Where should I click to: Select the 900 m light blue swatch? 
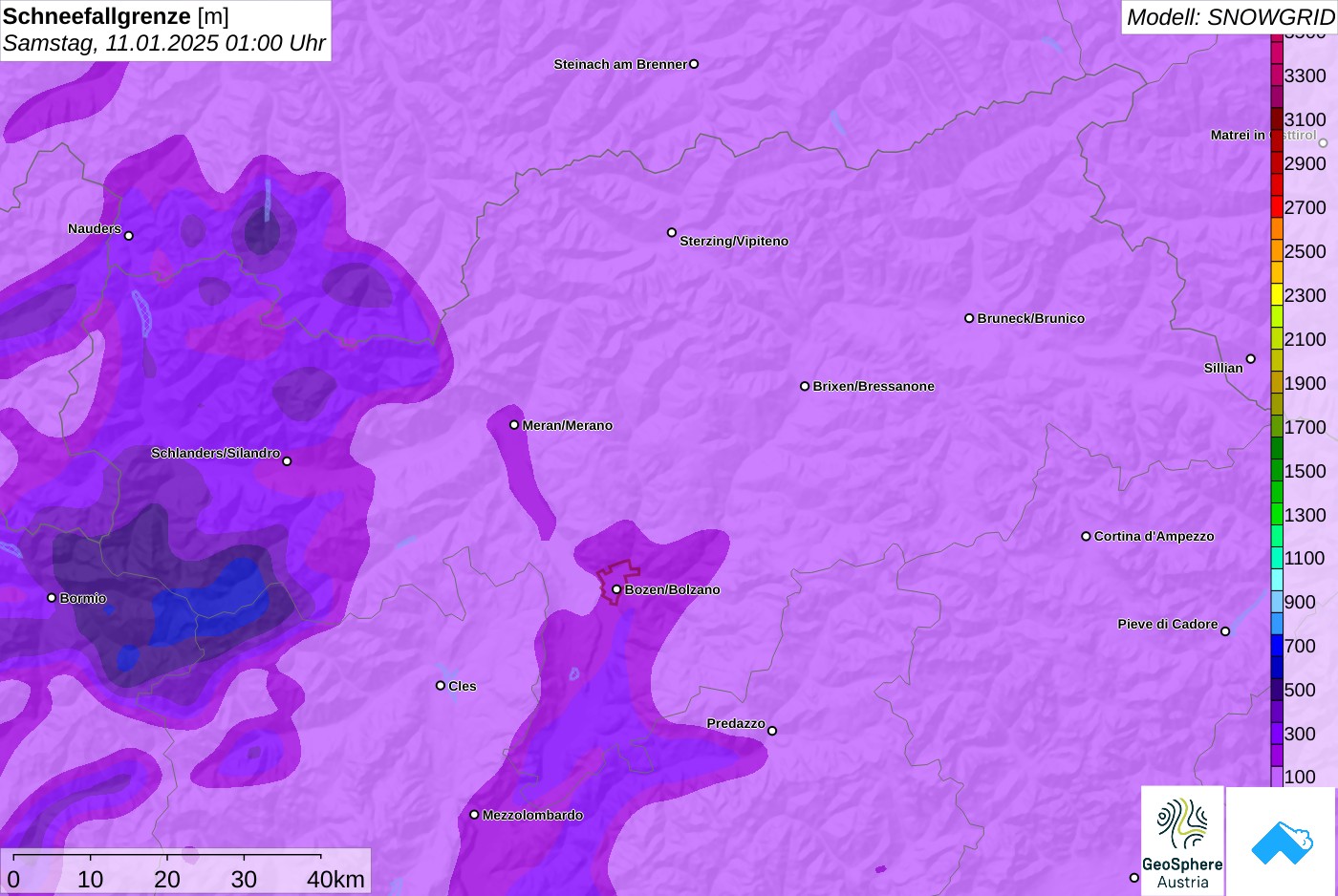coord(1277,602)
